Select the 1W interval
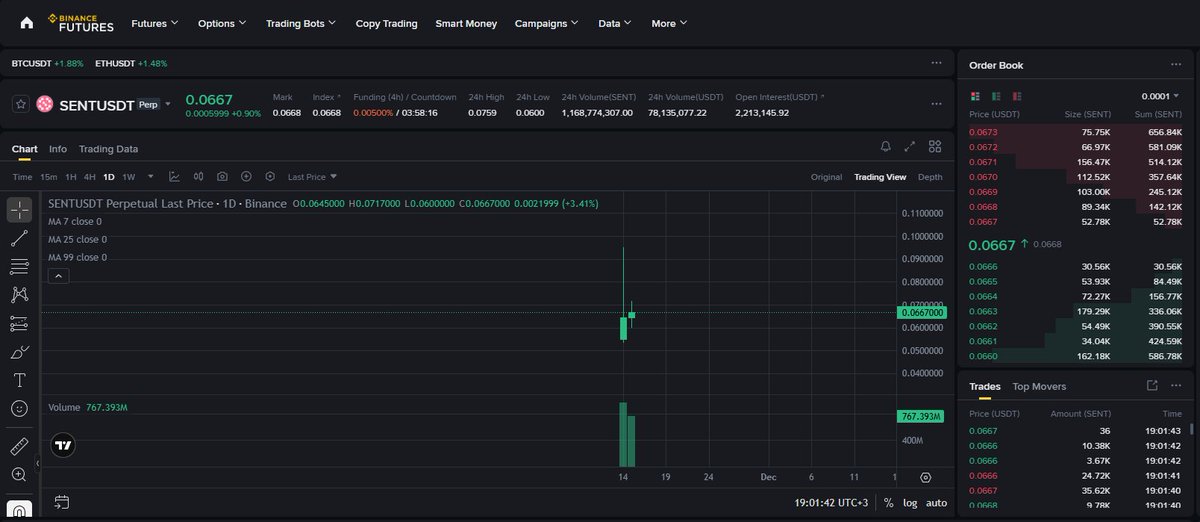1200x522 pixels. click(128, 177)
